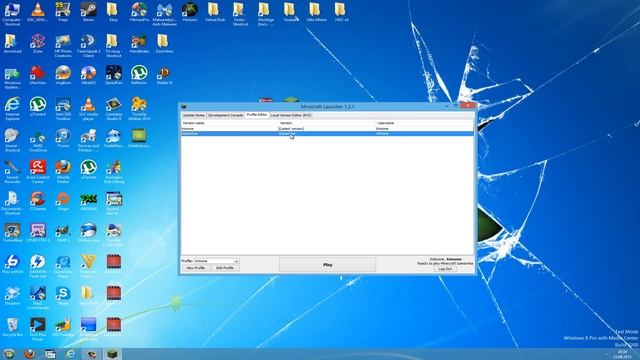This screenshot has width=640, height=360.
Task: Select the Profile Editor tab
Action: tap(257, 115)
